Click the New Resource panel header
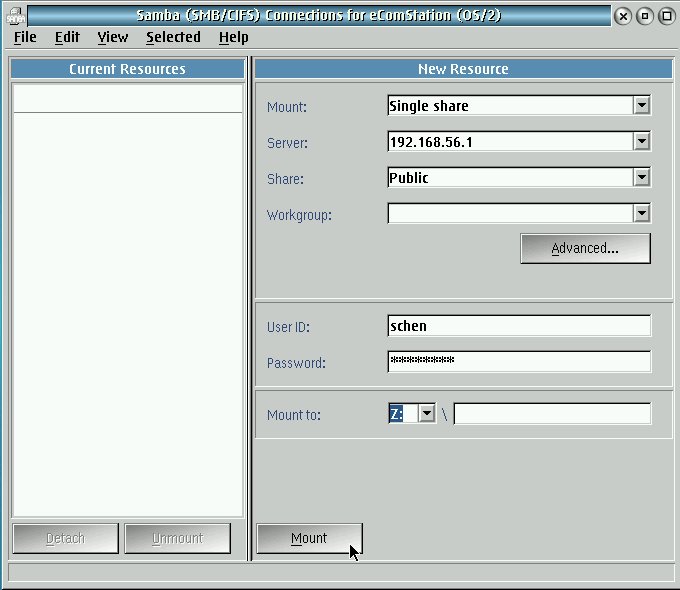Image resolution: width=680 pixels, height=590 pixels. click(x=463, y=69)
